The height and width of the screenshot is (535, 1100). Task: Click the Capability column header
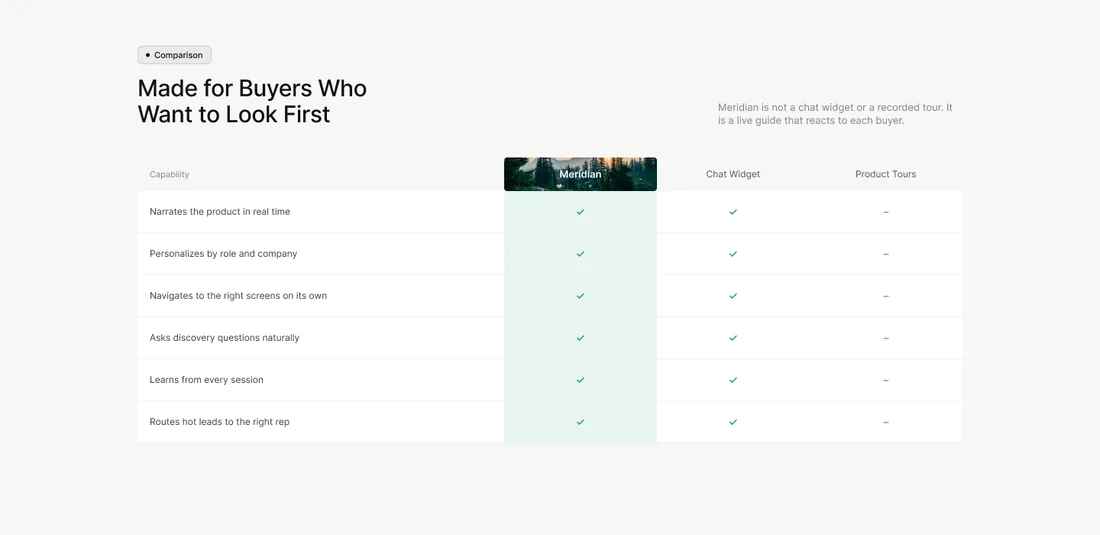(169, 175)
